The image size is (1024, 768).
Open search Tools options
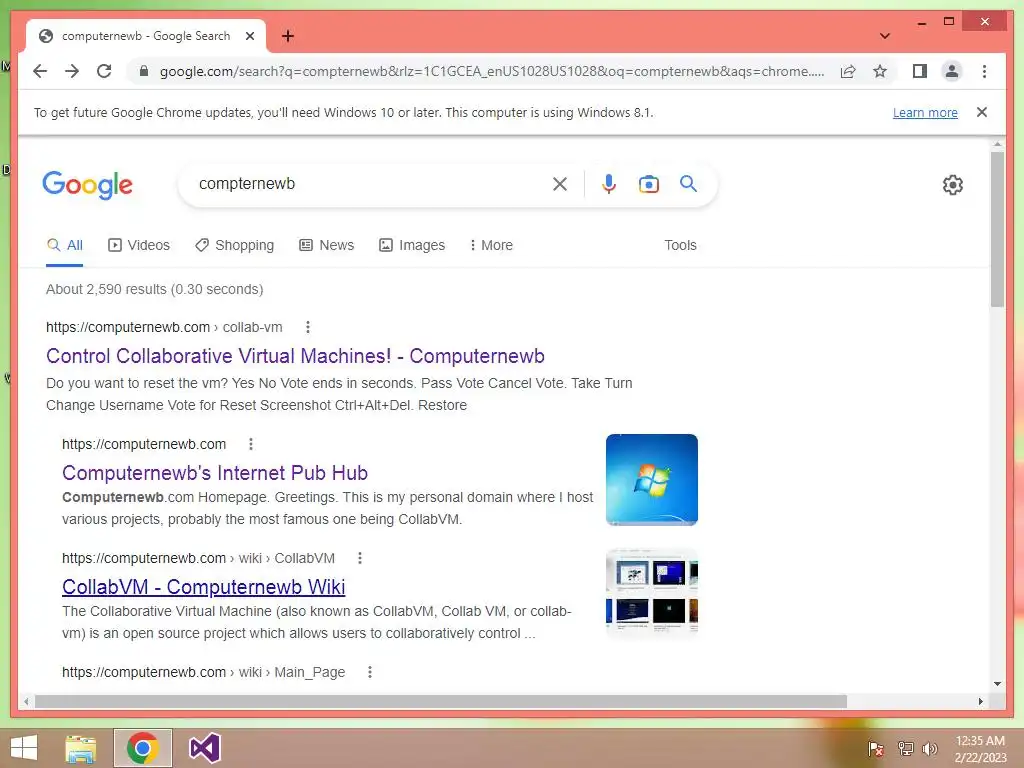pyautogui.click(x=680, y=246)
